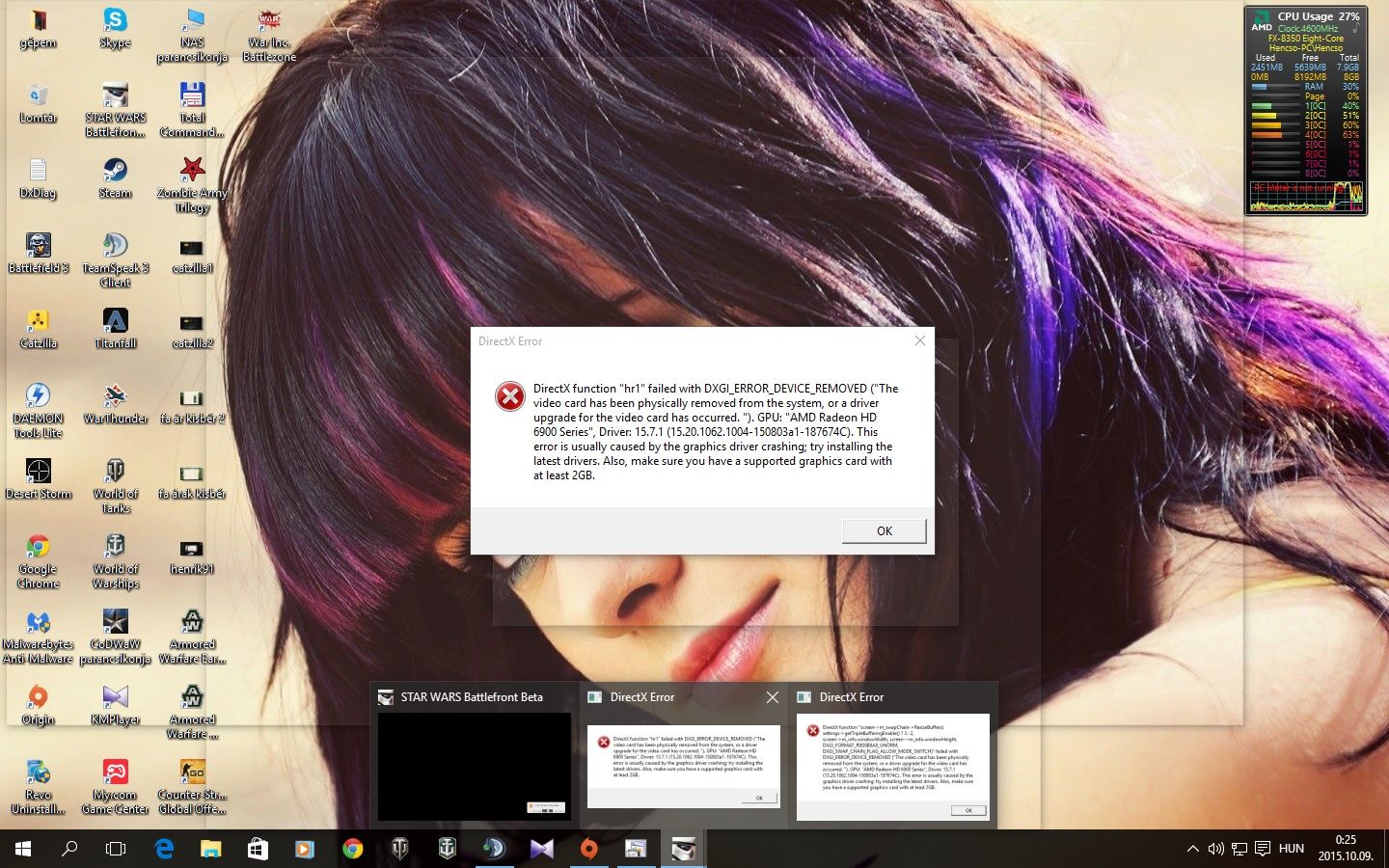Screen dimensions: 1389x868
Task: Open the henrik91 image file
Action: 192,555
